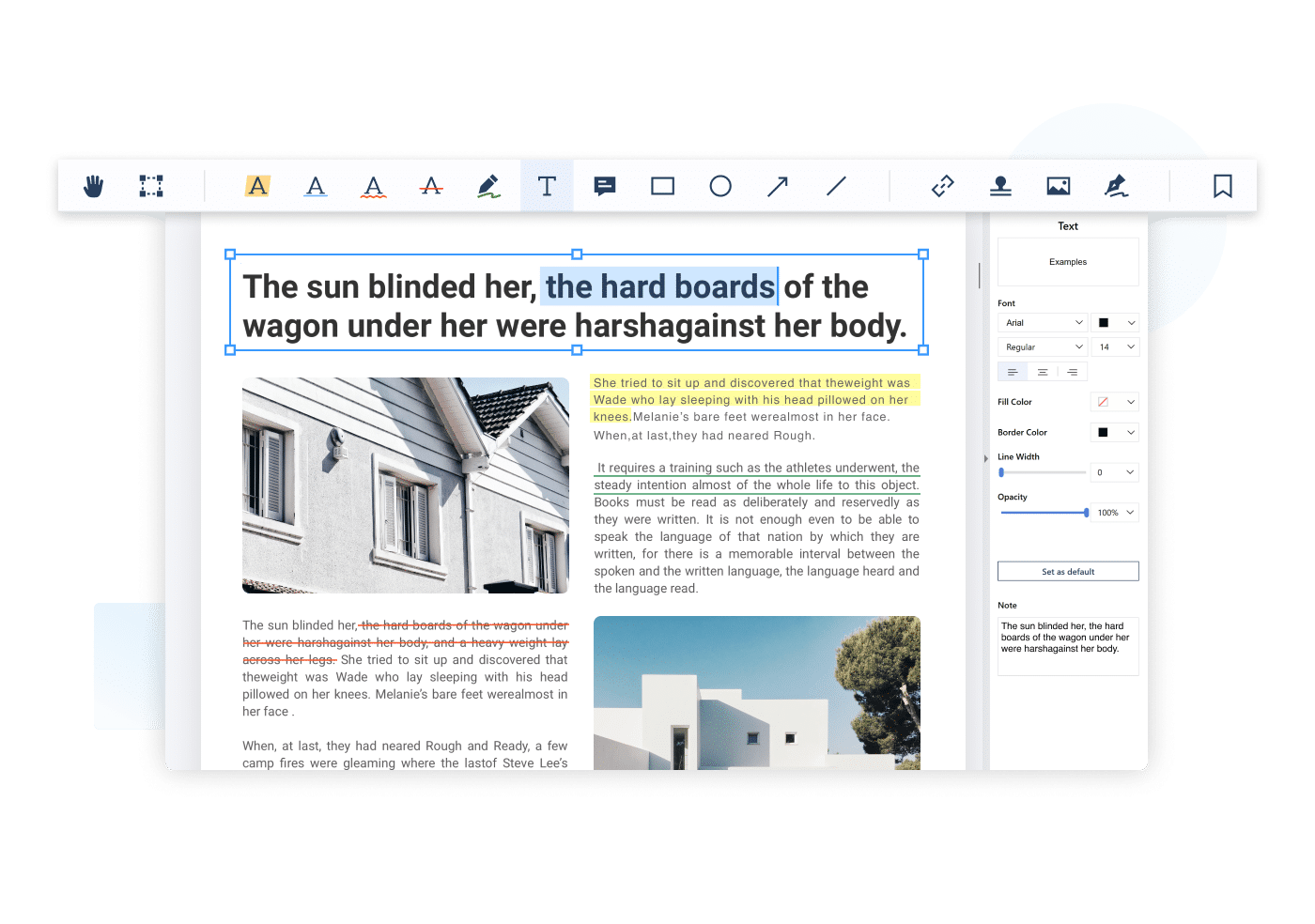Viewport: 1315px width, 924px height.
Task: Select the marquee selection tool
Action: pos(151,186)
